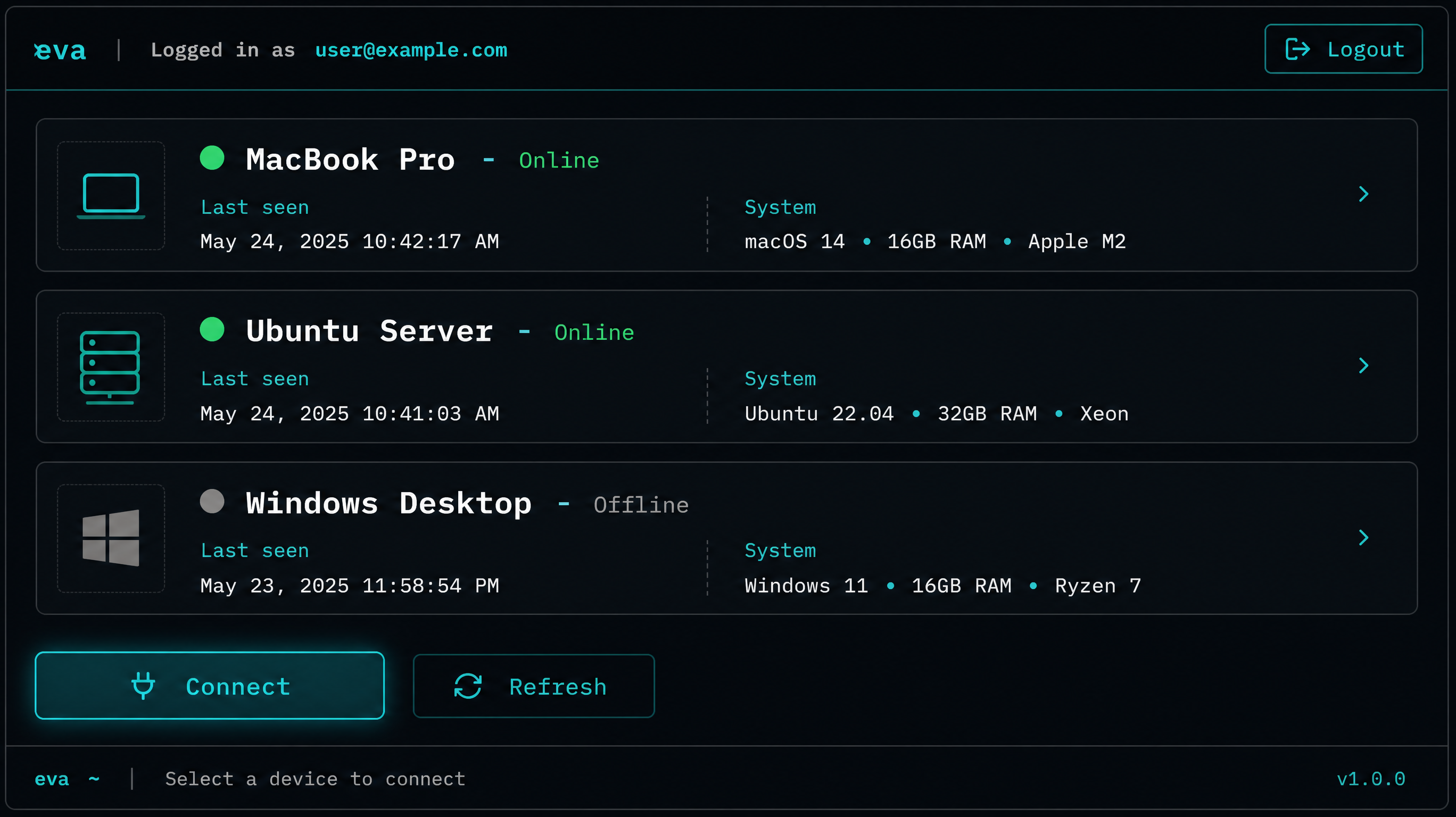The height and width of the screenshot is (817, 1456).
Task: Click "macOS 14" system text
Action: point(795,242)
